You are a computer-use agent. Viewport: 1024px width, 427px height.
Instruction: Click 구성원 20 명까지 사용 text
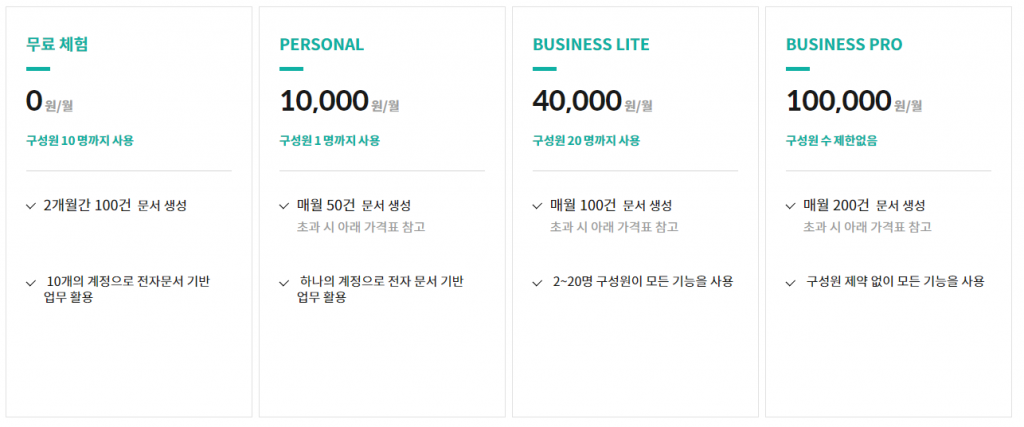click(586, 140)
